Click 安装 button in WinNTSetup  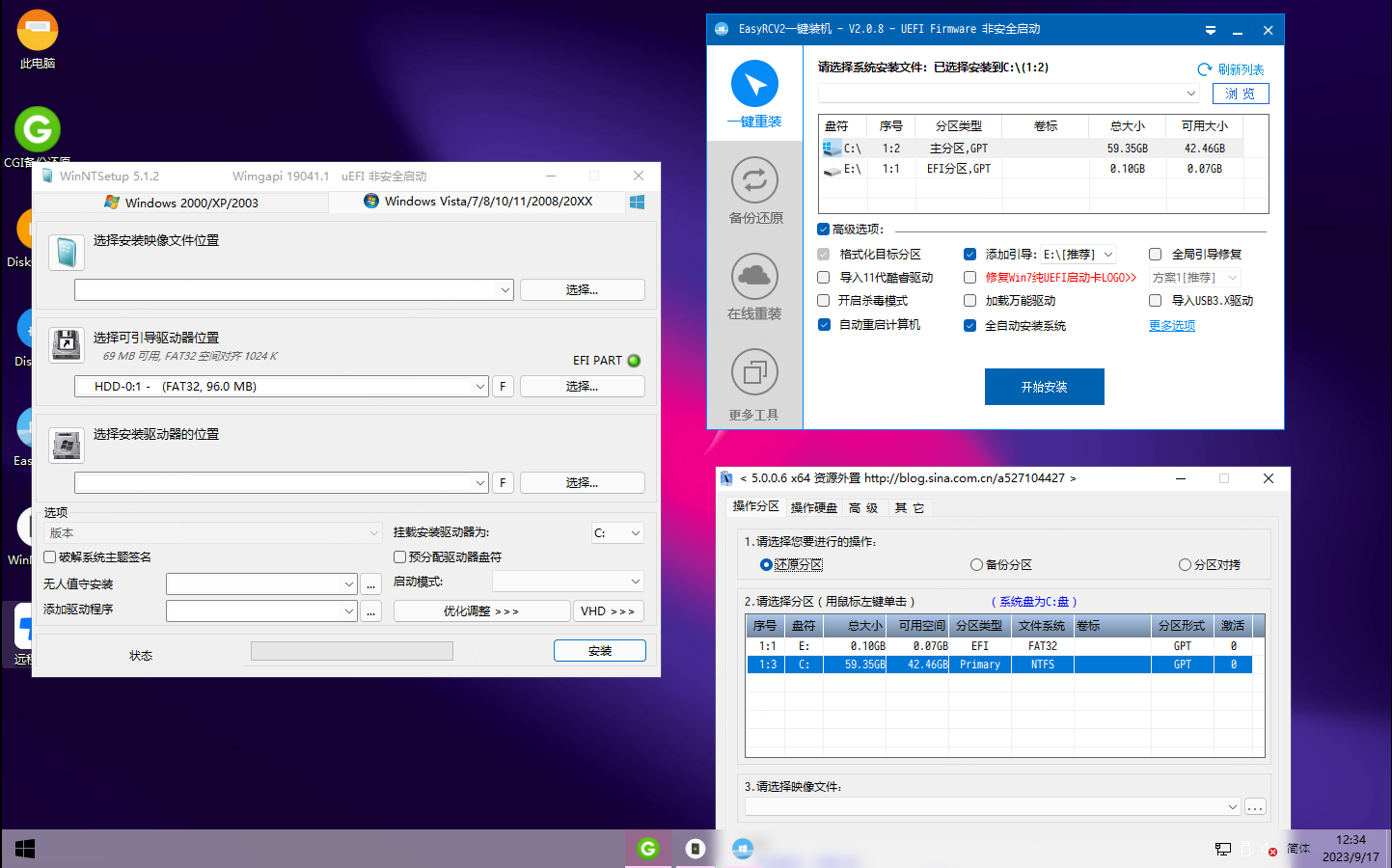point(600,651)
